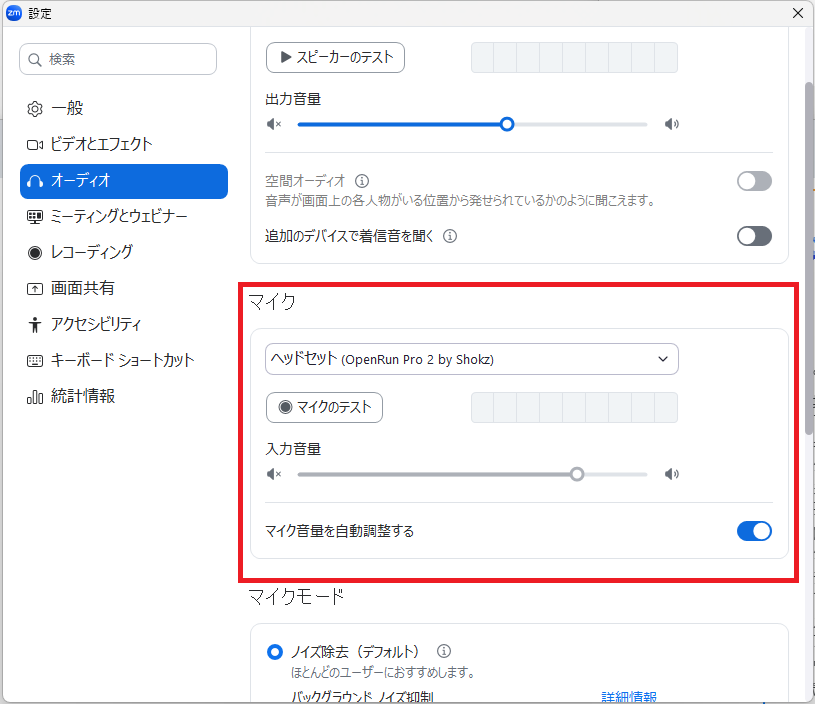This screenshot has height=704, width=815.
Task: Click the マイクのテスト button
Action: 324,408
